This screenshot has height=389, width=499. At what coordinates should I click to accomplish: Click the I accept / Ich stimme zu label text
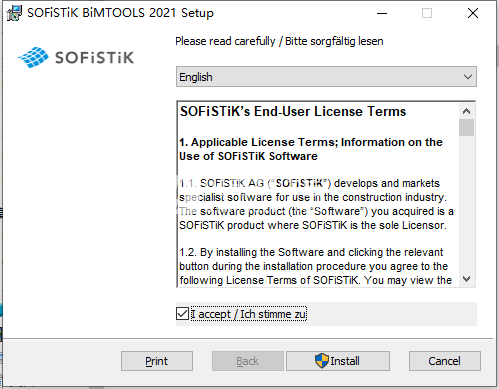(248, 314)
